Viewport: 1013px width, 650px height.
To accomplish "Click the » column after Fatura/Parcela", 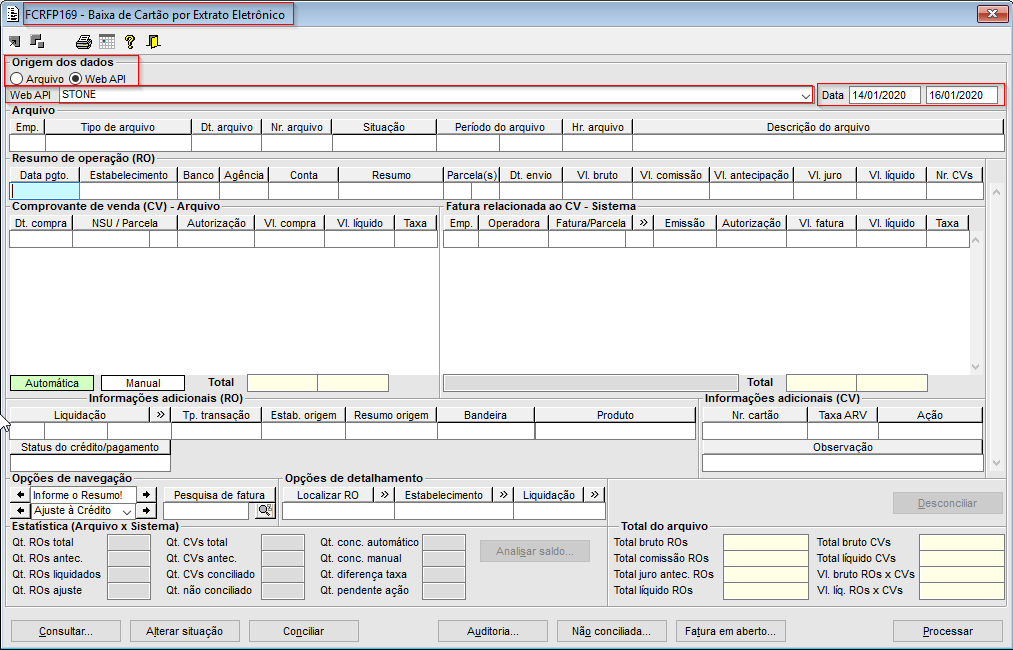I will click(643, 223).
